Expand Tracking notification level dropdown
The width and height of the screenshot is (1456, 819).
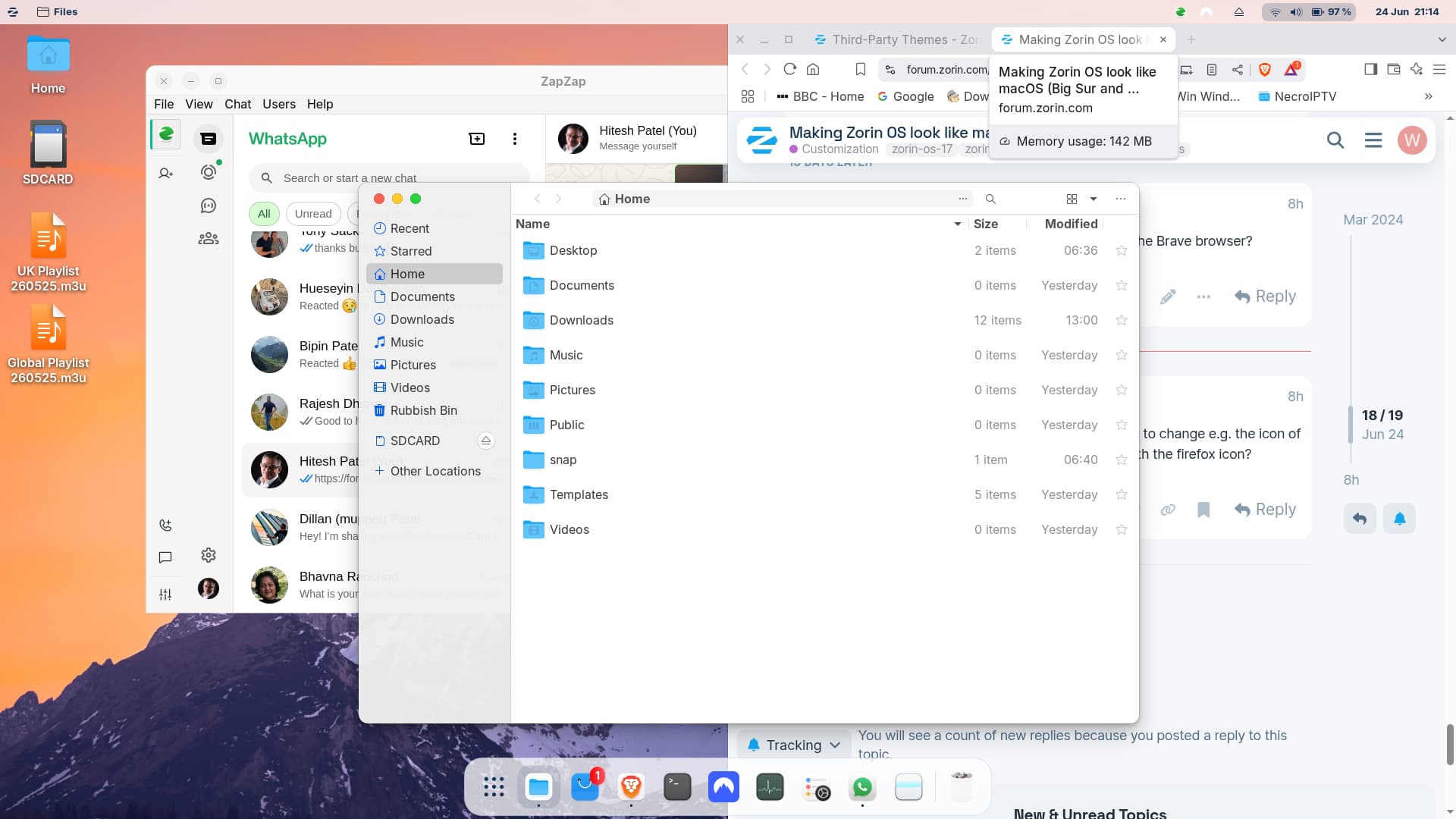794,745
